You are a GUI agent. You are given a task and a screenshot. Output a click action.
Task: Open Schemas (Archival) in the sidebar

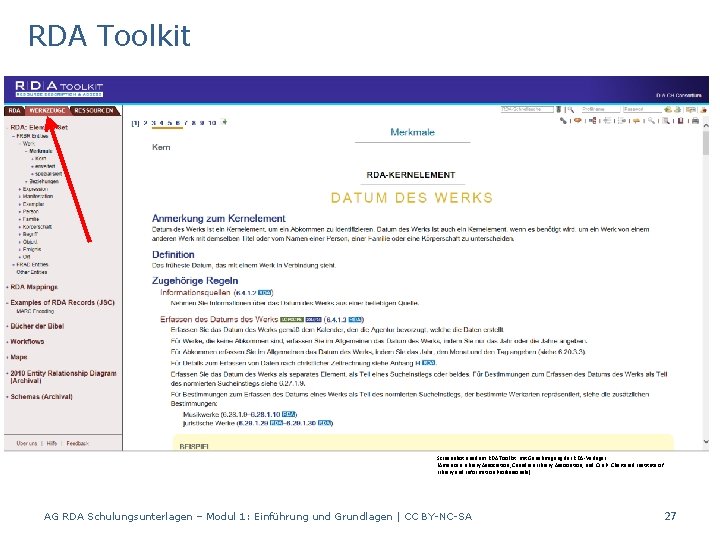click(41, 397)
